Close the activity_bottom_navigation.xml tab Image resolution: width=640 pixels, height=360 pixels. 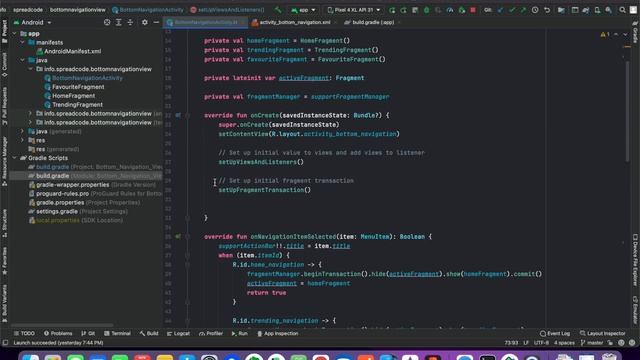coord(336,22)
